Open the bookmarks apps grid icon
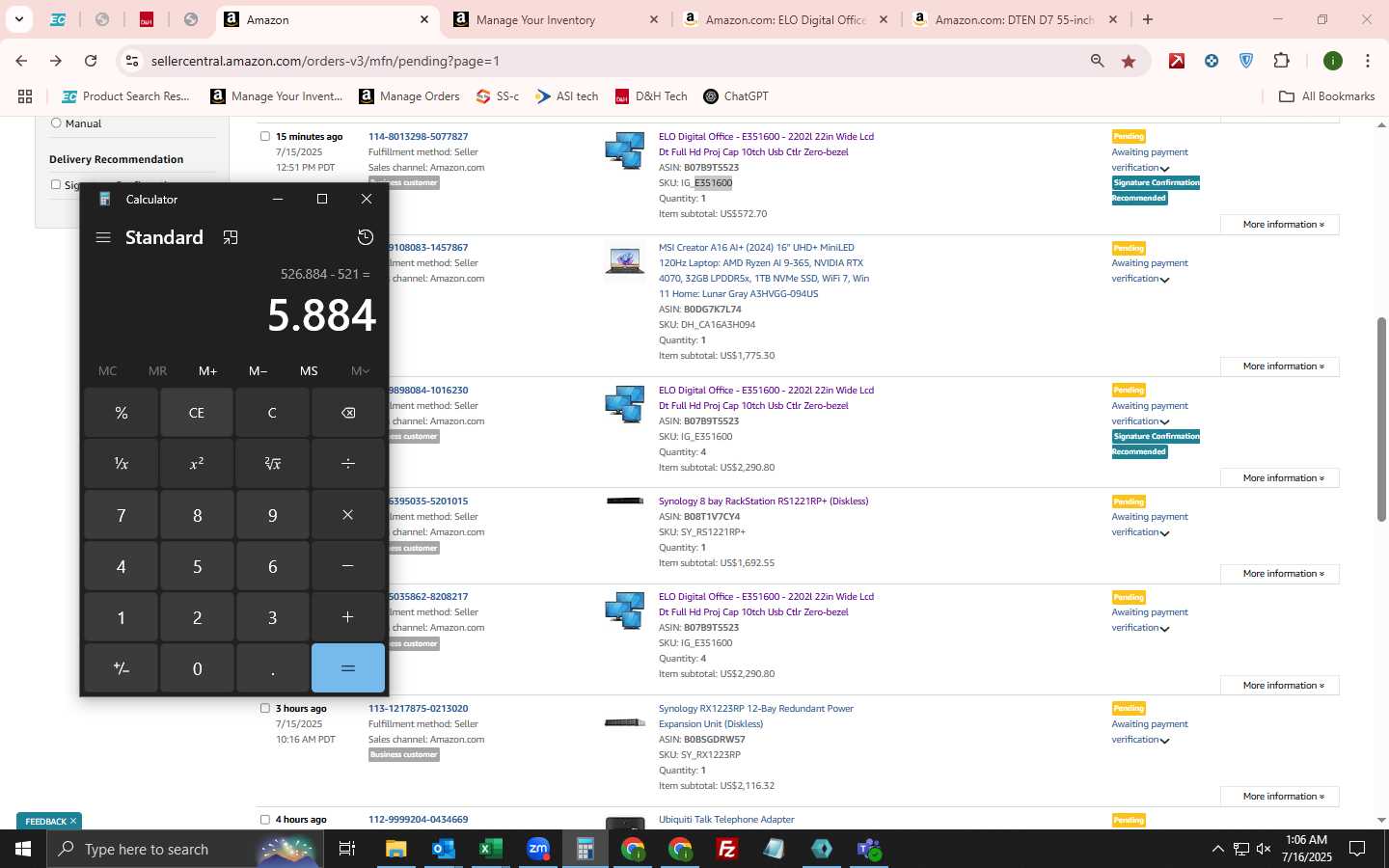Image resolution: width=1389 pixels, height=868 pixels. [x=25, y=96]
